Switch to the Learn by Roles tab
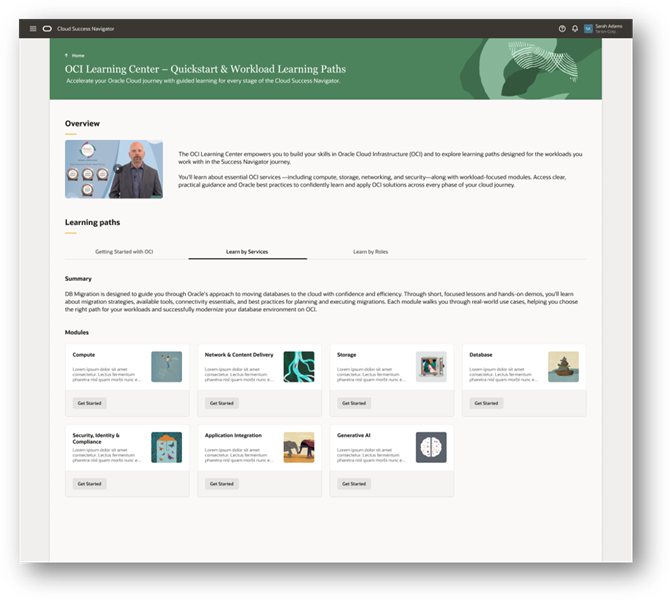 (370, 252)
